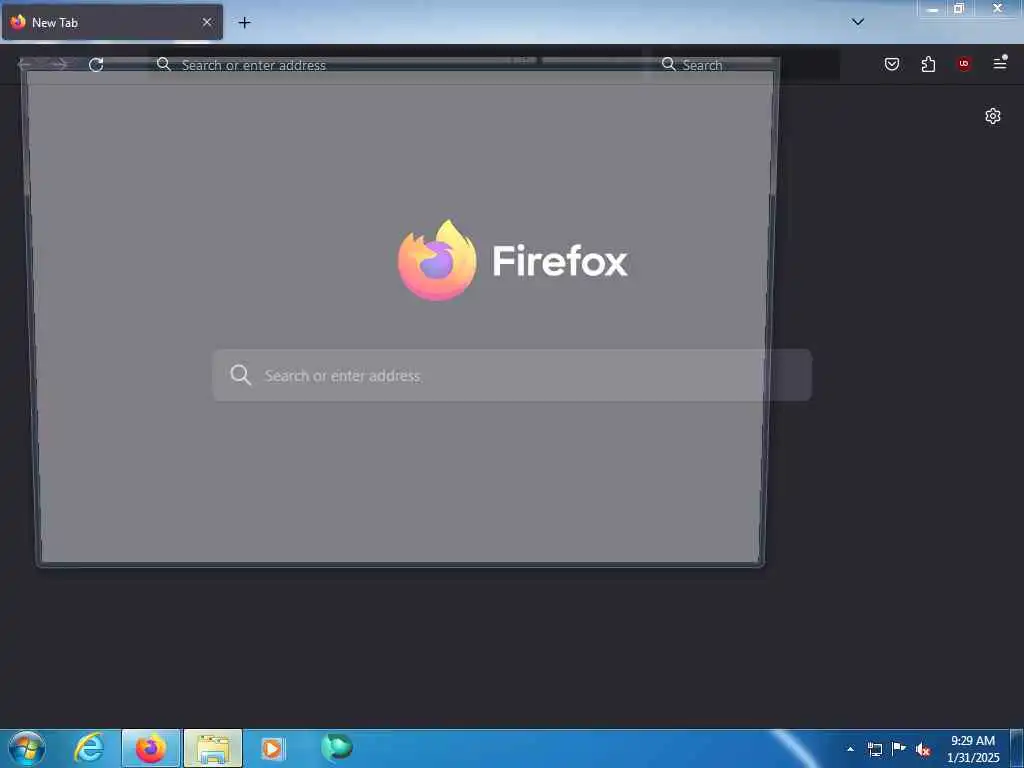This screenshot has width=1024, height=768.
Task: Launch Internet Explorer from taskbar
Action: click(x=89, y=748)
